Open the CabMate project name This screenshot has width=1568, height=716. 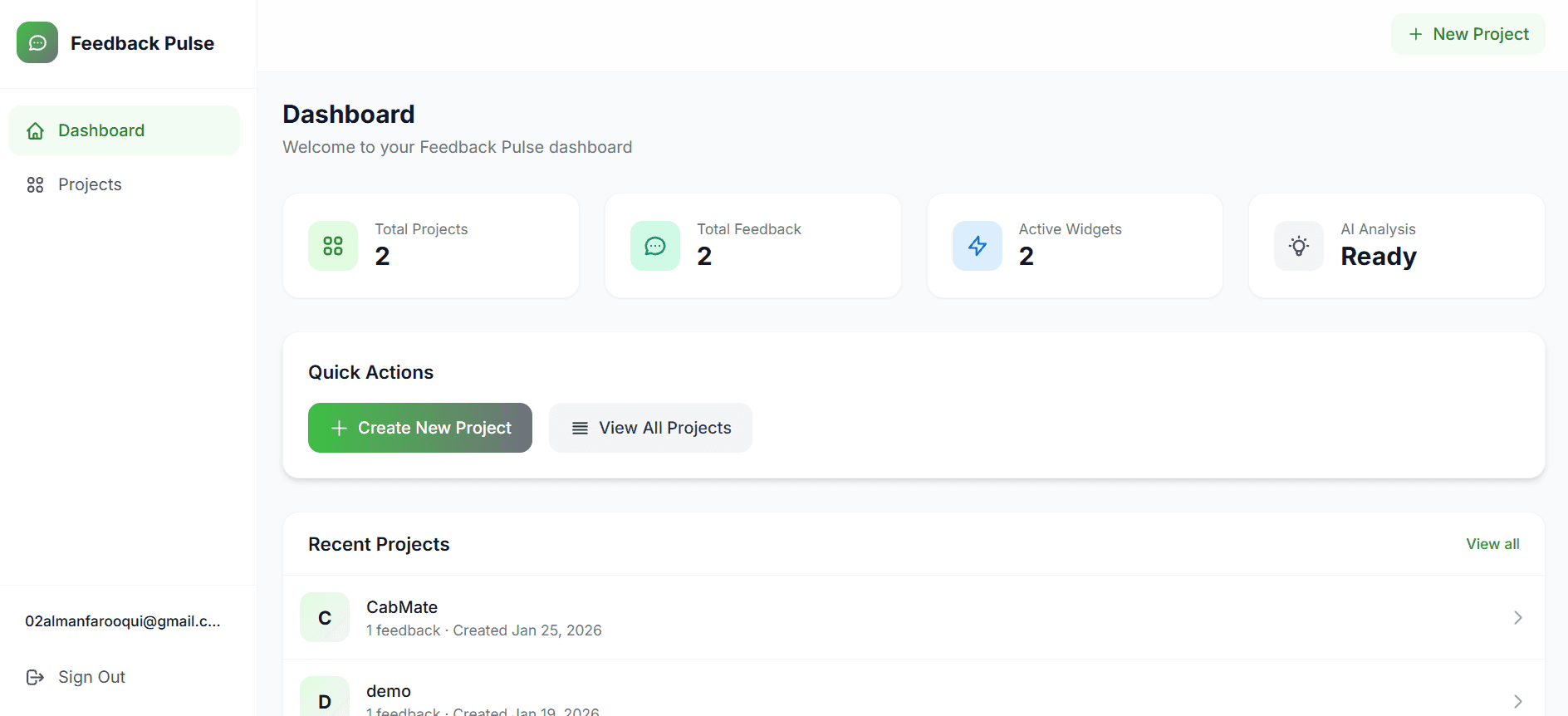pos(402,607)
